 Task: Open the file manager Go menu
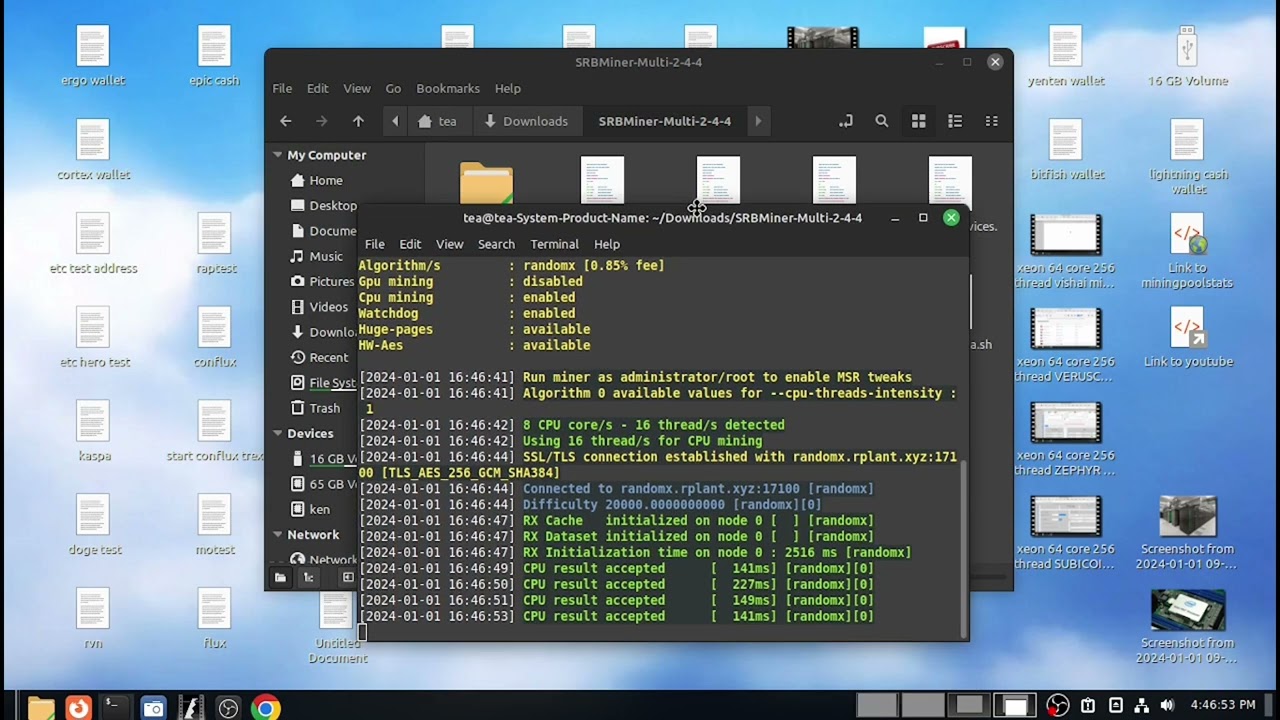393,88
